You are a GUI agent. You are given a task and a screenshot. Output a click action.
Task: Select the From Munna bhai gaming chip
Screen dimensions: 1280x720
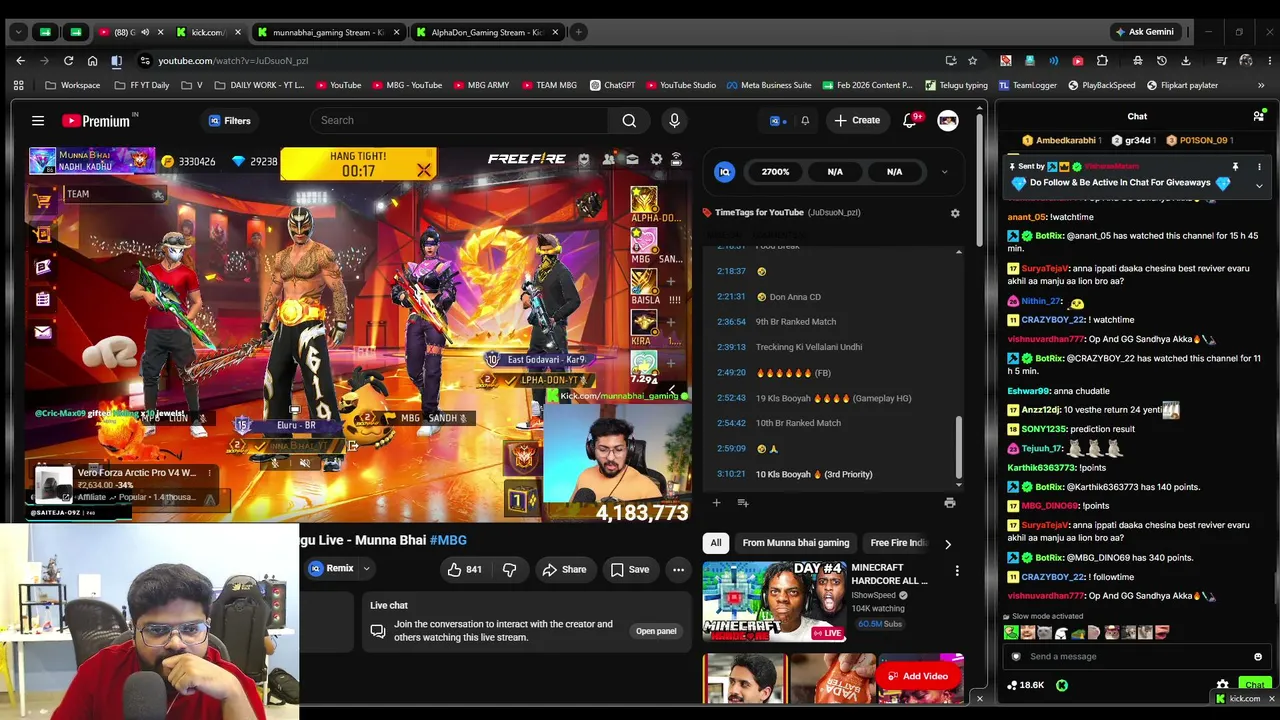tap(796, 543)
